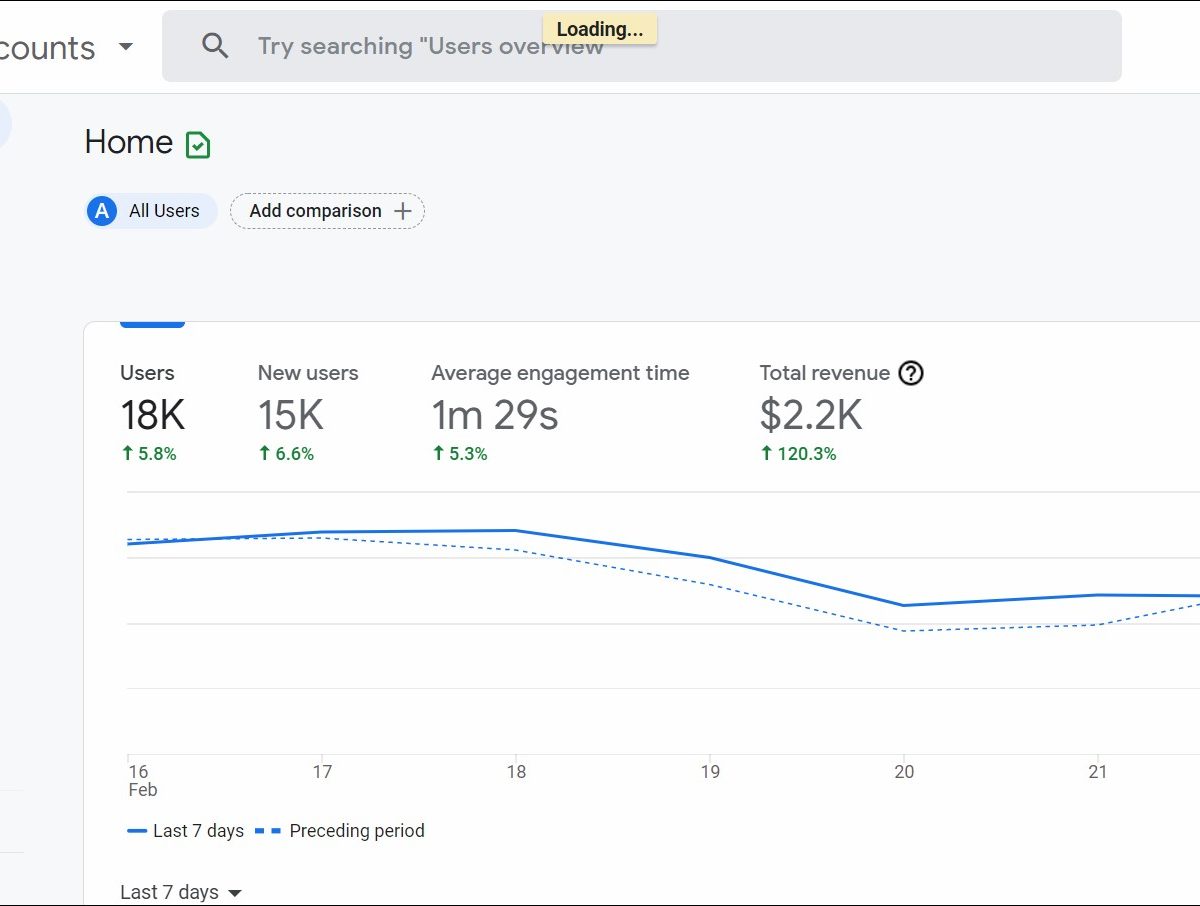
Task: Select the Users metric tab
Action: (x=152, y=412)
